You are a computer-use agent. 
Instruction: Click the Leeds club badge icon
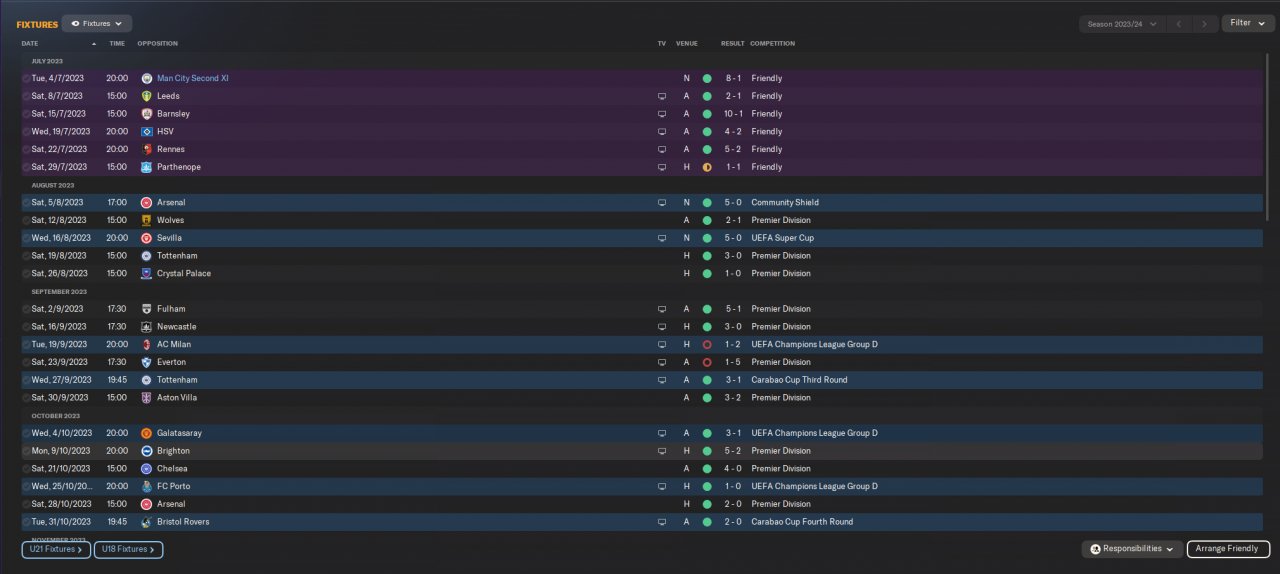point(146,96)
